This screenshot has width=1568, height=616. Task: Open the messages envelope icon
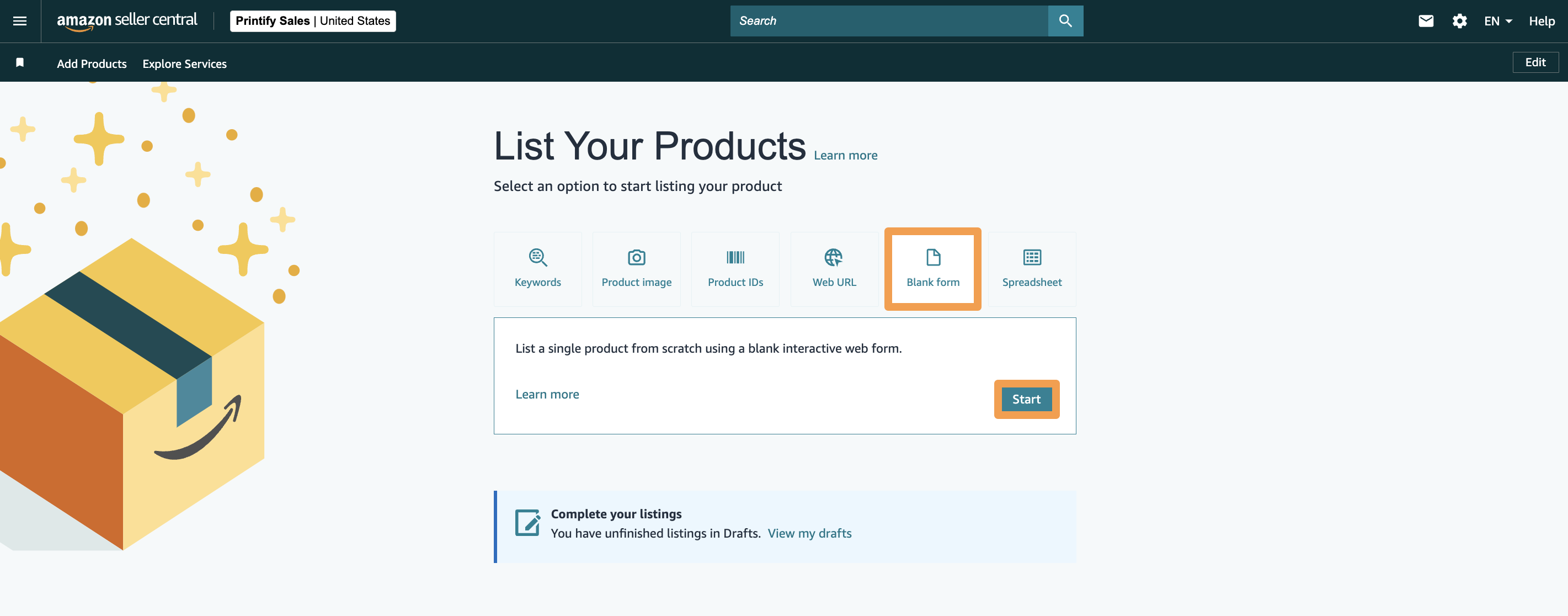(1426, 22)
